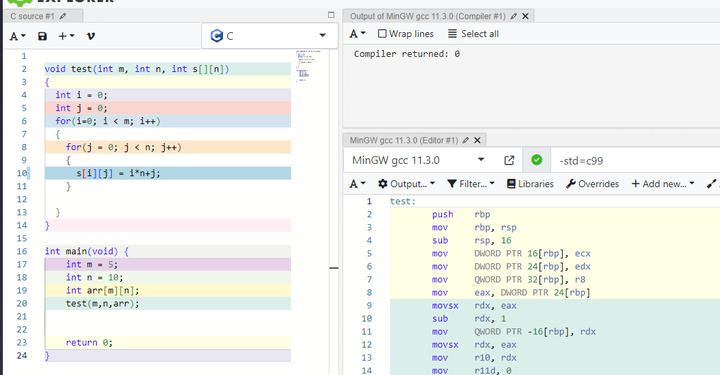720x375 pixels.
Task: Rename C source #1 tab via pencil icon
Action: 63,16
